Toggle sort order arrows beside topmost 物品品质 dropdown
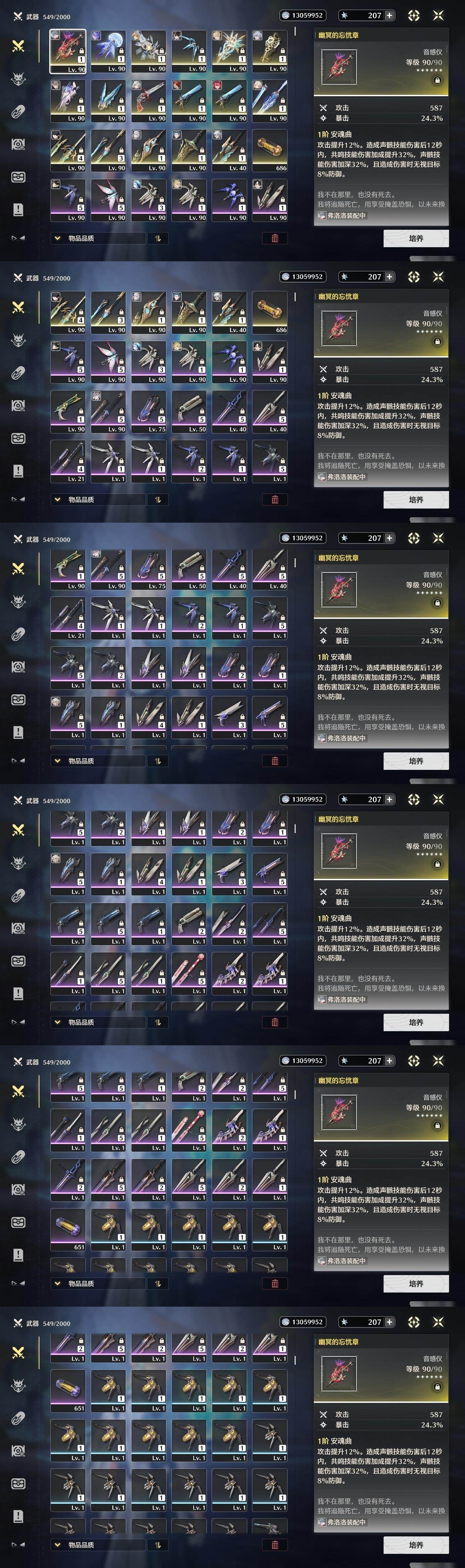Image resolution: width=465 pixels, height=1568 pixels. pos(158,238)
